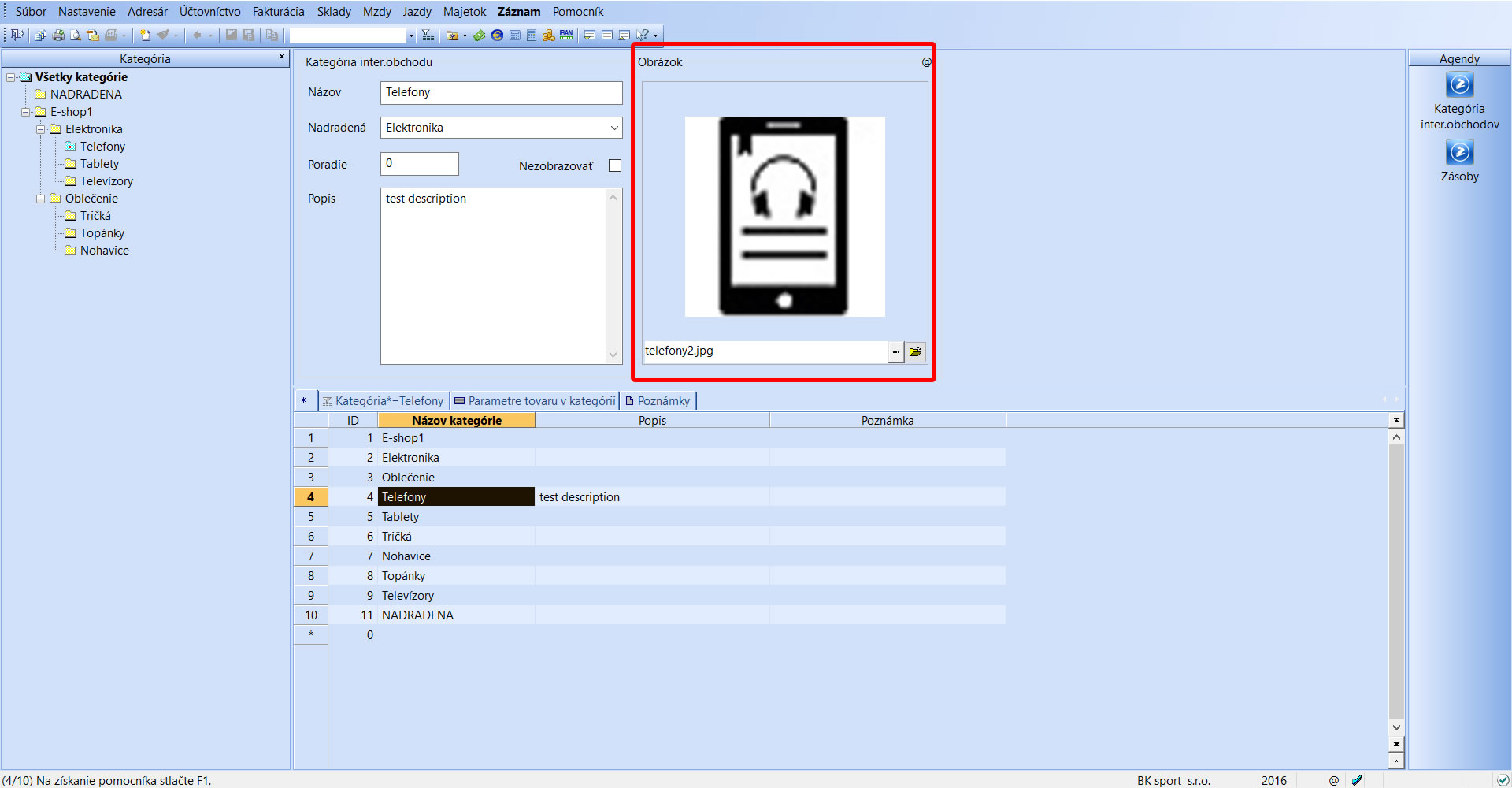Image resolution: width=1512 pixels, height=788 pixels.
Task: Click the ID column header
Action: [x=353, y=421]
